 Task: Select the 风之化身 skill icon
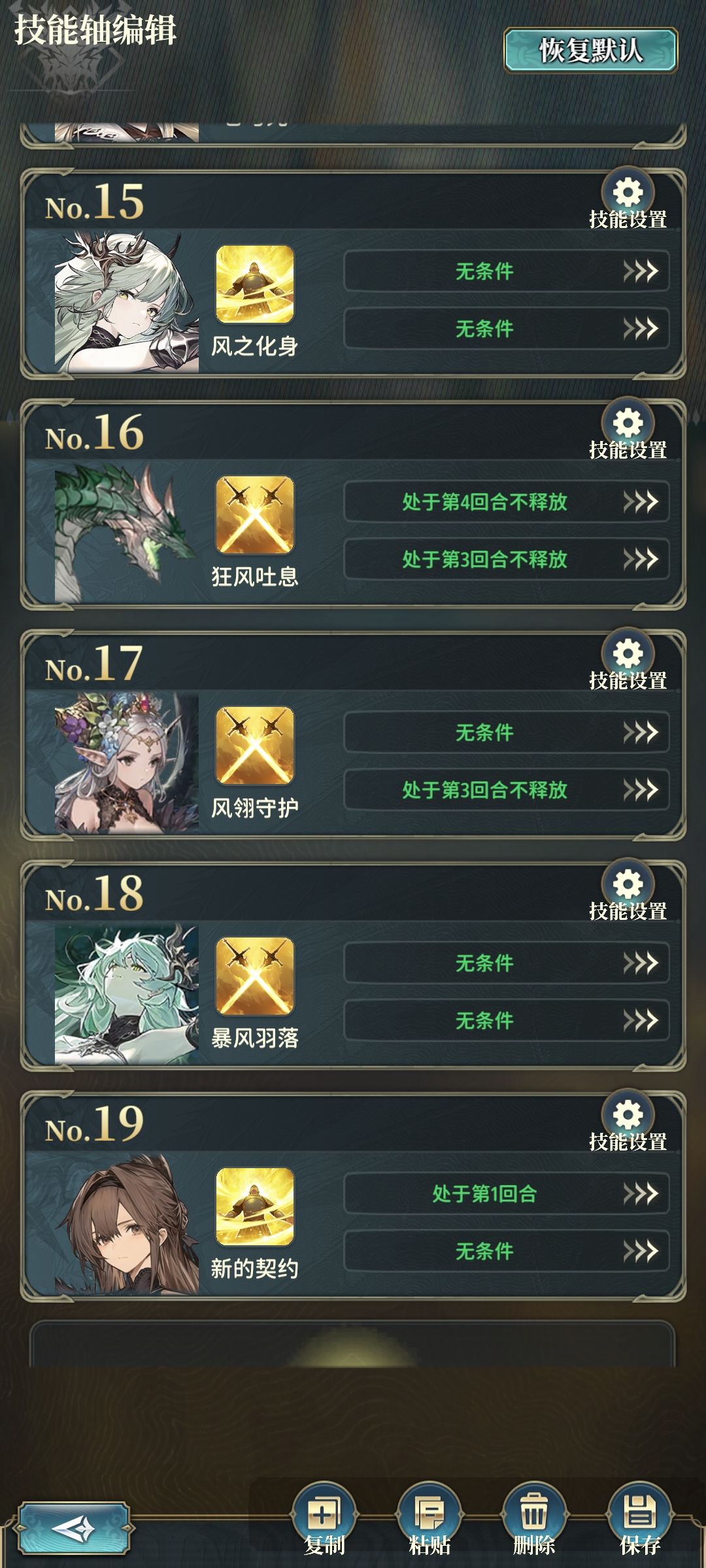(255, 284)
